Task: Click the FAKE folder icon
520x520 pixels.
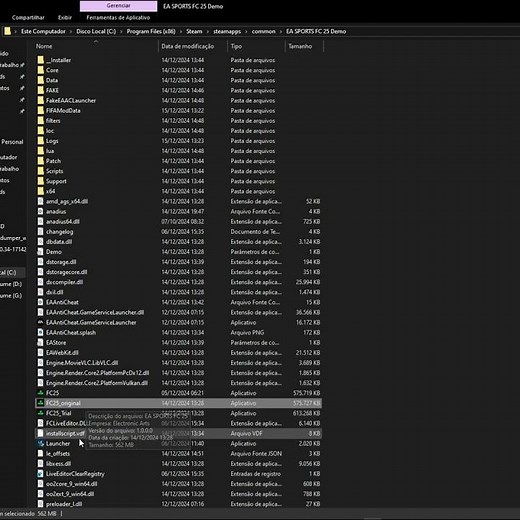Action: [x=40, y=90]
